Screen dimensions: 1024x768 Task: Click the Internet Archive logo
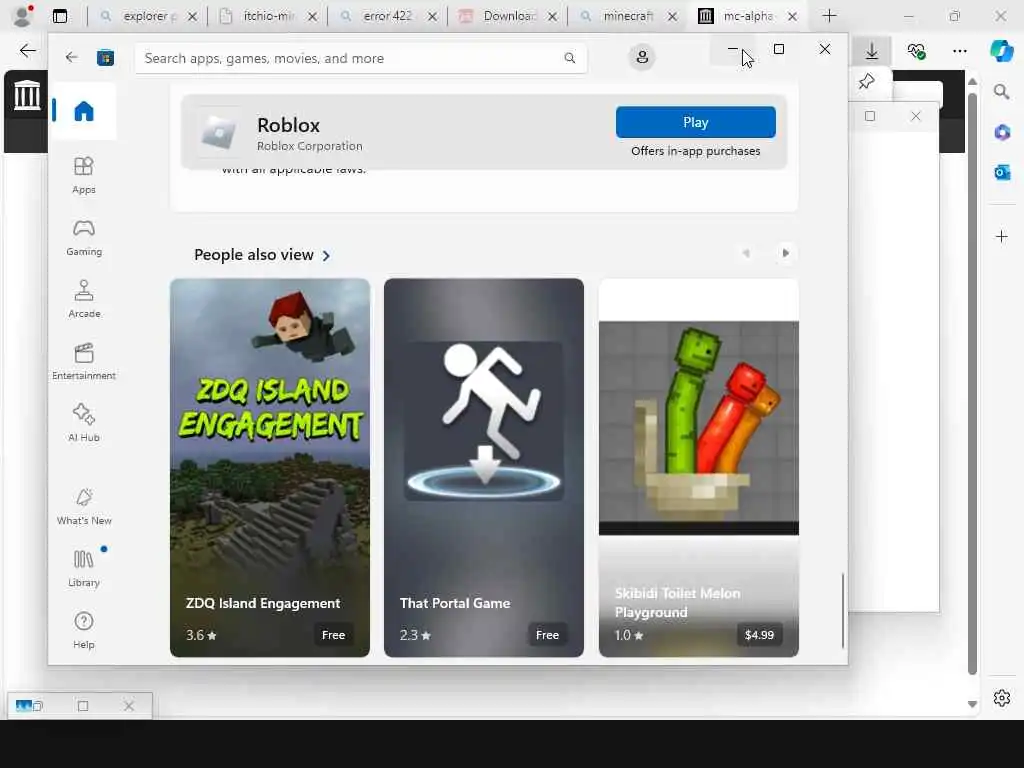27,95
